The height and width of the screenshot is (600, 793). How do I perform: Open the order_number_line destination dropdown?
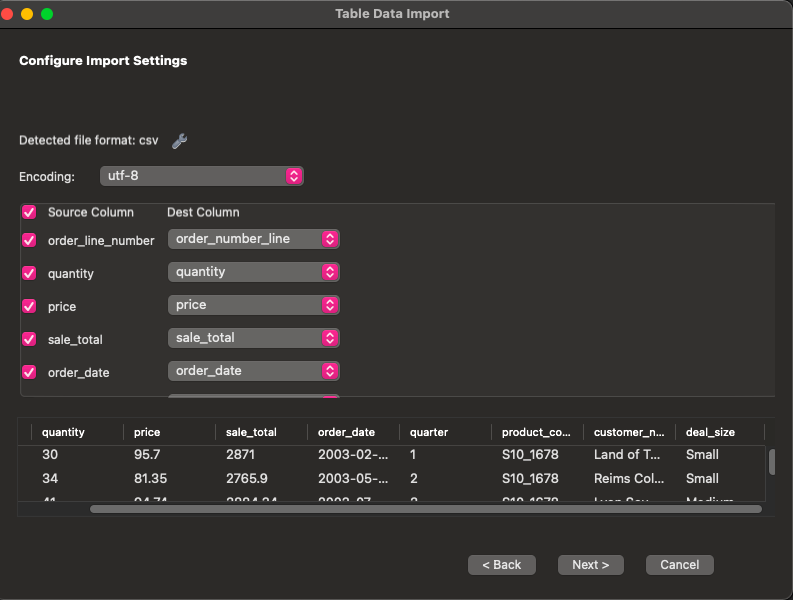(x=254, y=239)
